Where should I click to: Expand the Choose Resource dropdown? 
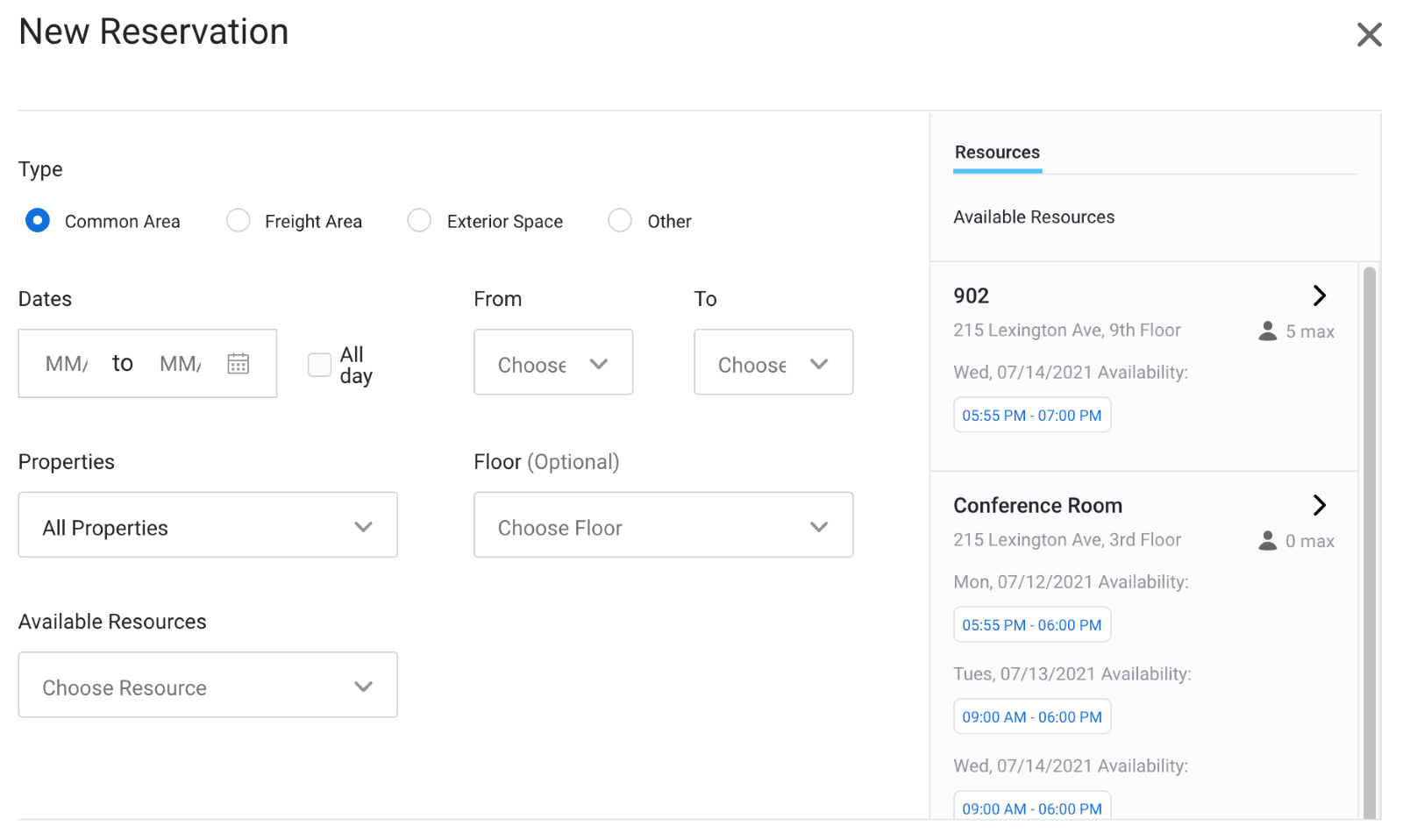pos(208,685)
